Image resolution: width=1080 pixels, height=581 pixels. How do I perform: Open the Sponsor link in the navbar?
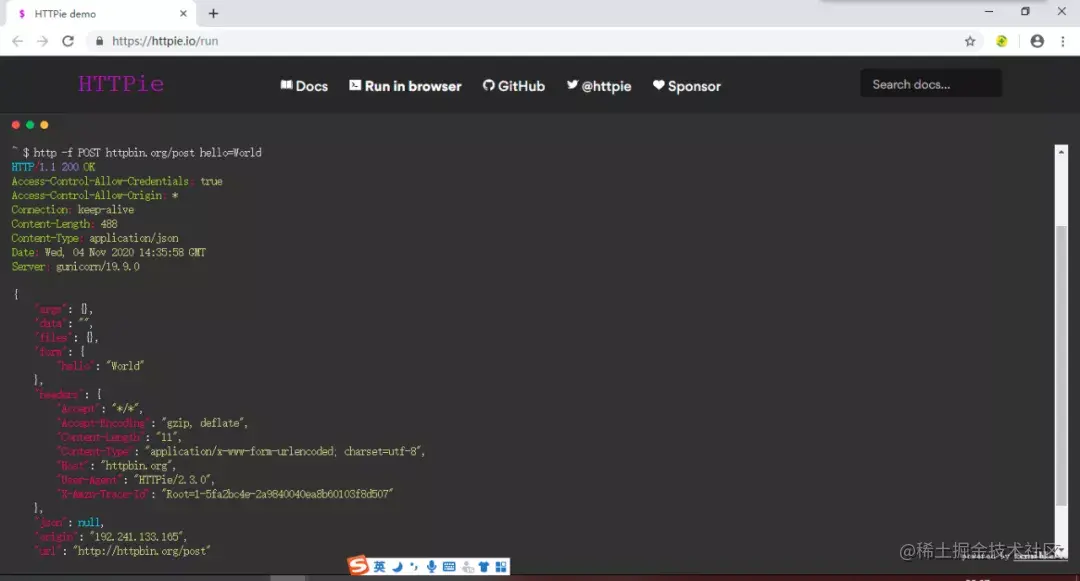tap(687, 86)
